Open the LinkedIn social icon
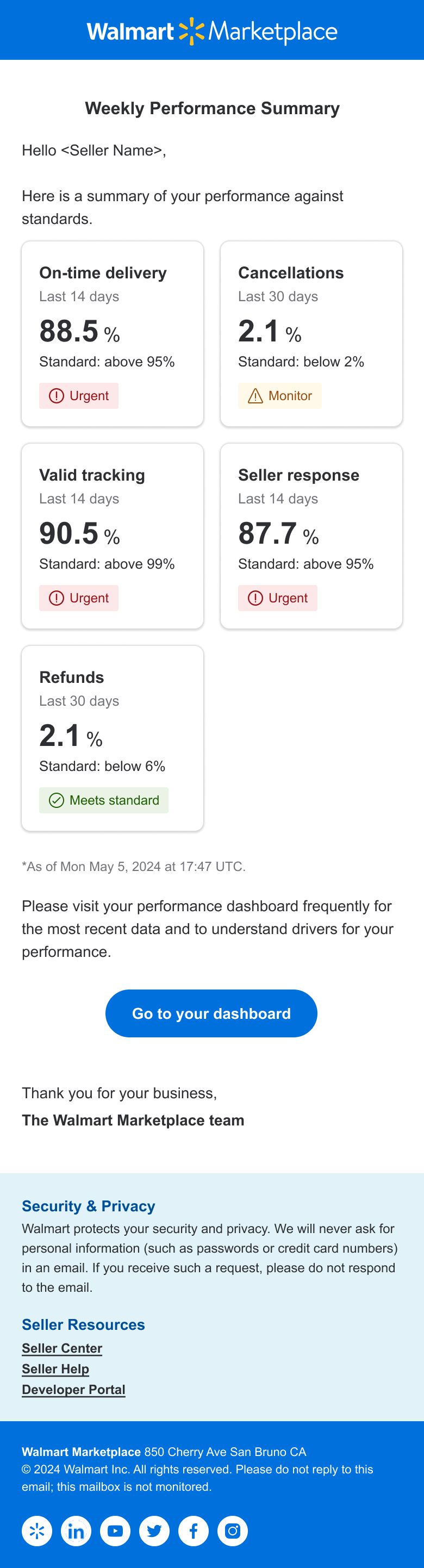The width and height of the screenshot is (424, 1568). tap(76, 1530)
